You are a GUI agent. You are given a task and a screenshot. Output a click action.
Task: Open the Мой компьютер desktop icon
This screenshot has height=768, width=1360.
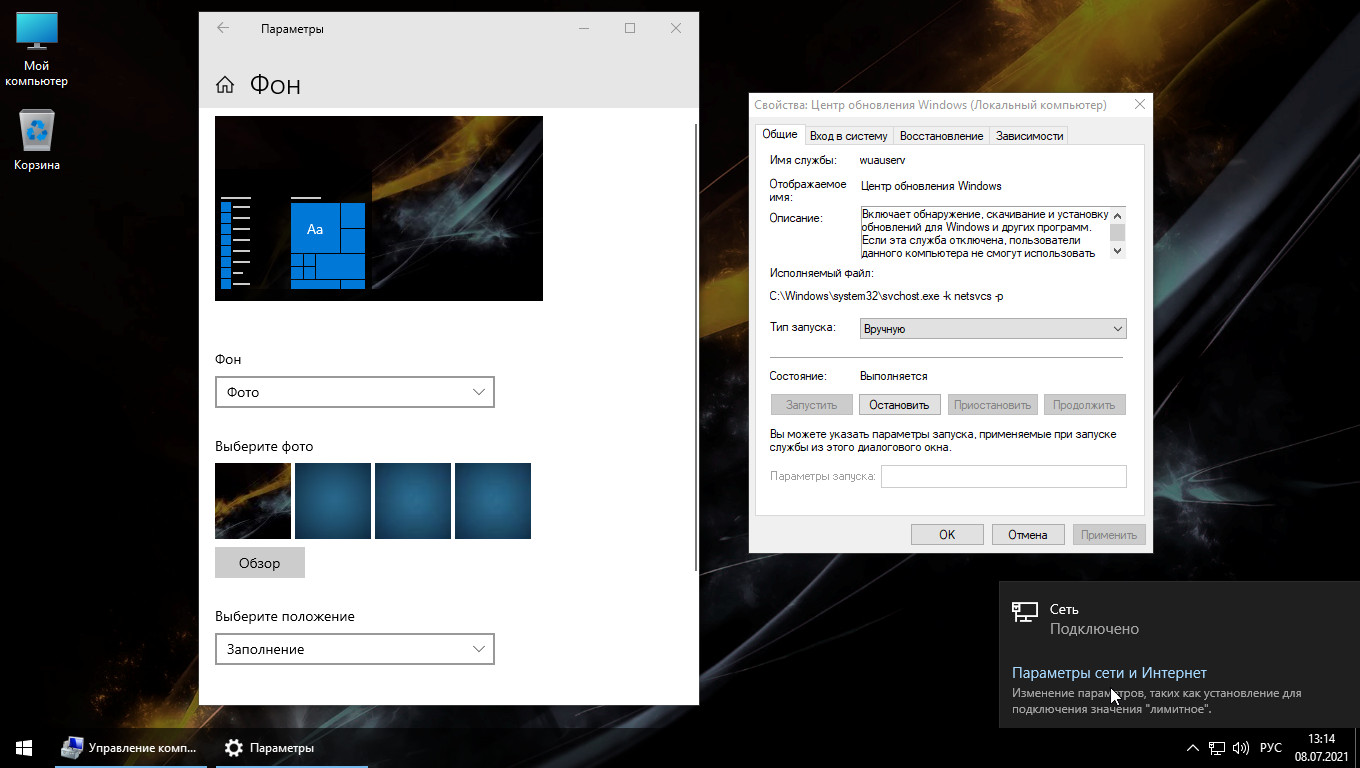pyautogui.click(x=37, y=50)
